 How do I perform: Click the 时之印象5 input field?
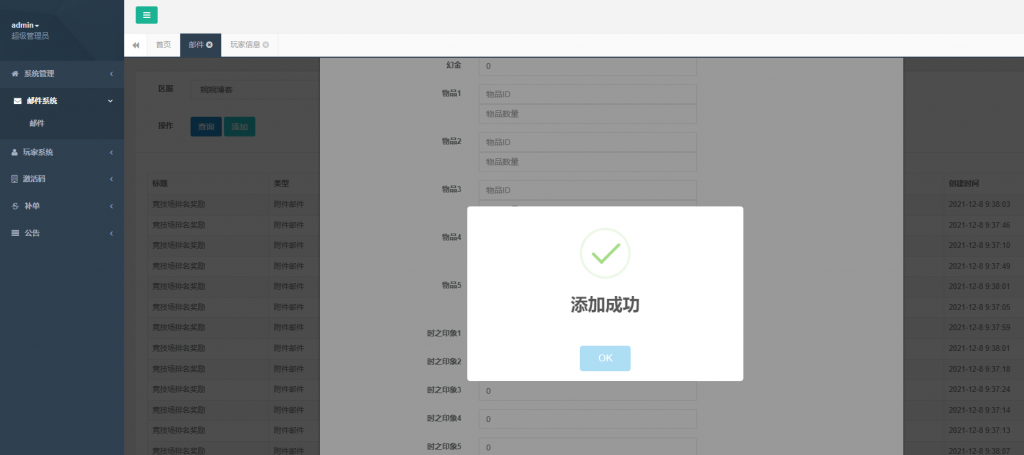587,447
